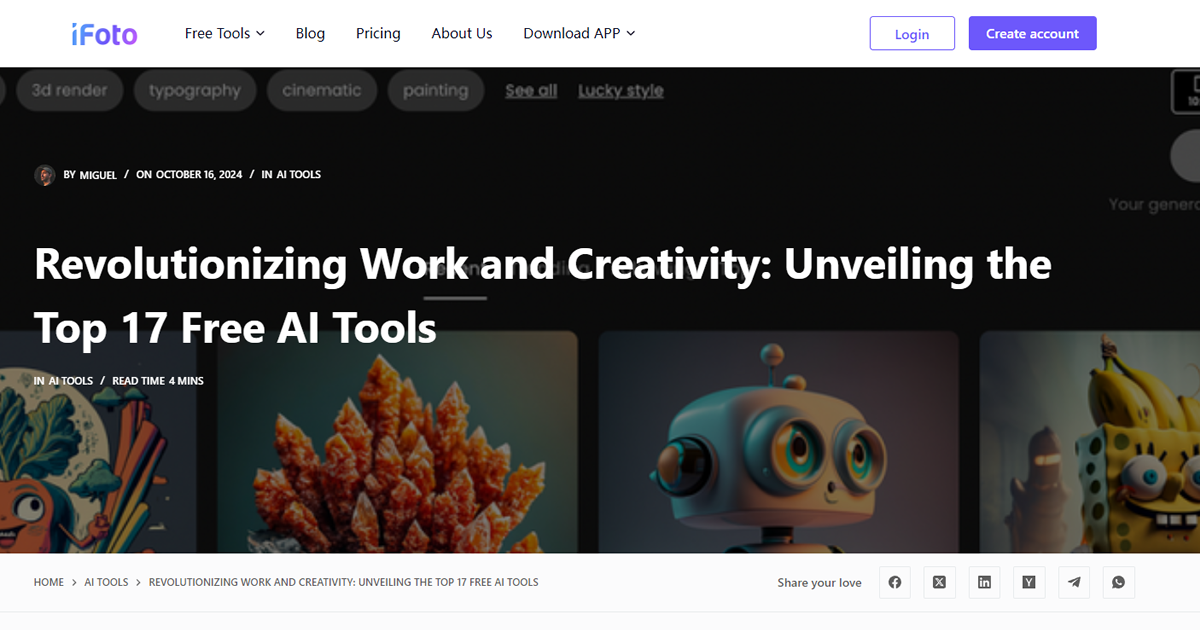Share the article on WhatsApp
The height and width of the screenshot is (630, 1200).
coord(1118,582)
